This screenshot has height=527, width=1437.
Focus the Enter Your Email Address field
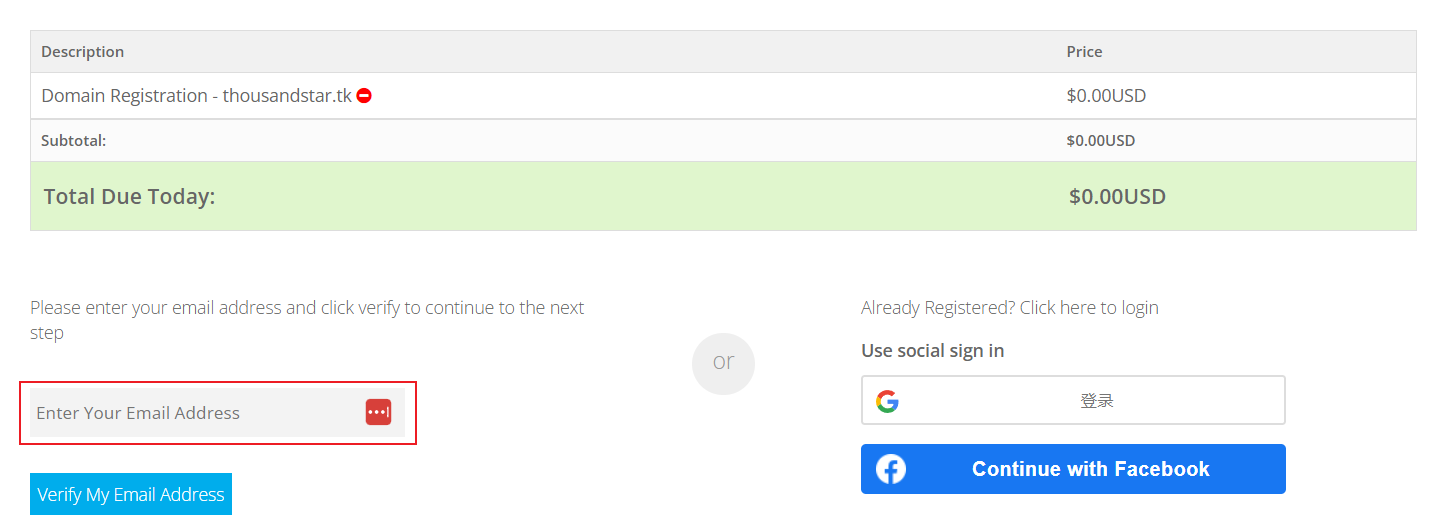tap(217, 412)
